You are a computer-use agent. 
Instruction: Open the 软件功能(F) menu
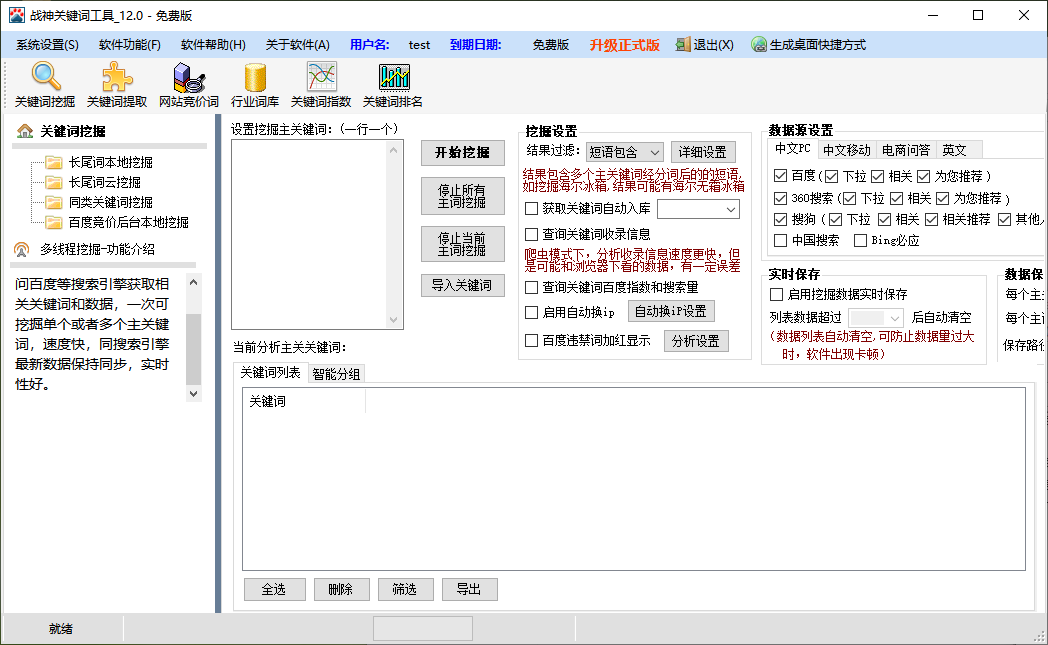click(130, 45)
